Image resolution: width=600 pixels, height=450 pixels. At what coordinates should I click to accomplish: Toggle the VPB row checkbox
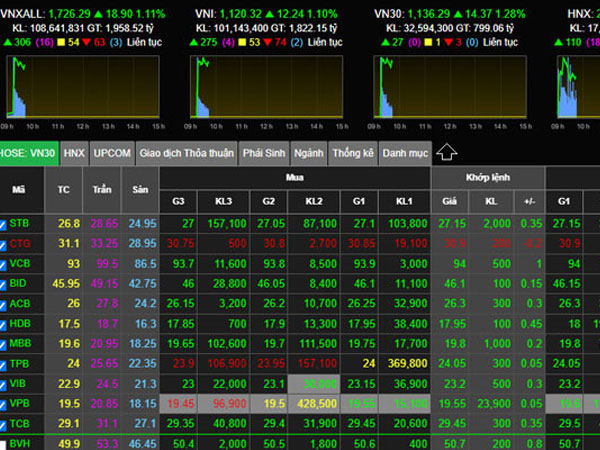tap(2, 405)
